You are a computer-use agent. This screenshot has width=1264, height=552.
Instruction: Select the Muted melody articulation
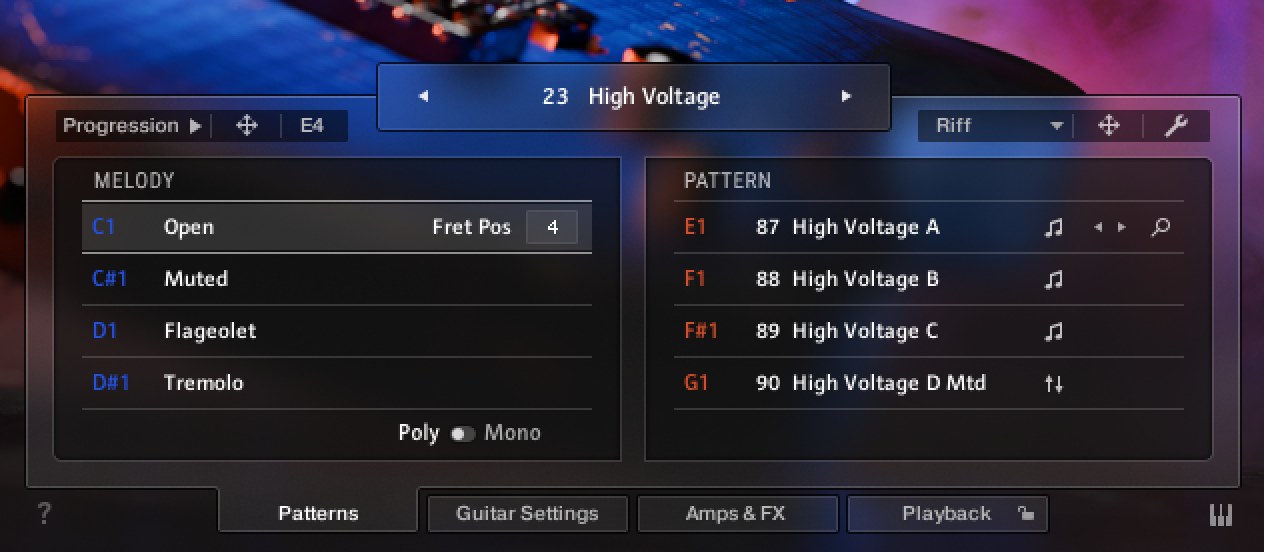[x=337, y=279]
